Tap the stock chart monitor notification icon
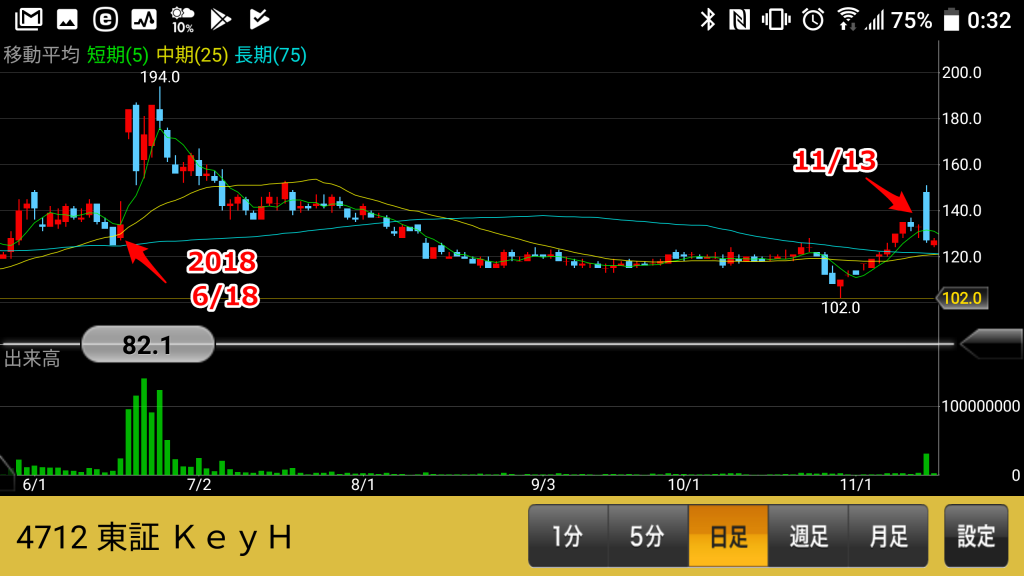The height and width of the screenshot is (576, 1024). (144, 19)
